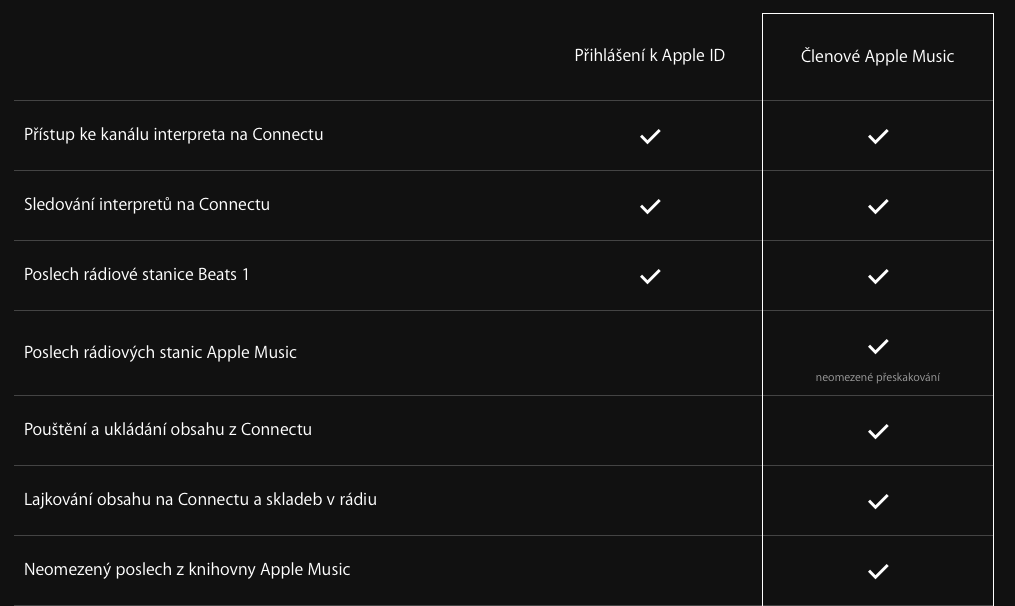Click the Poslech rádiových stanic Apple Music label
1015x606 pixels.
(x=160, y=352)
